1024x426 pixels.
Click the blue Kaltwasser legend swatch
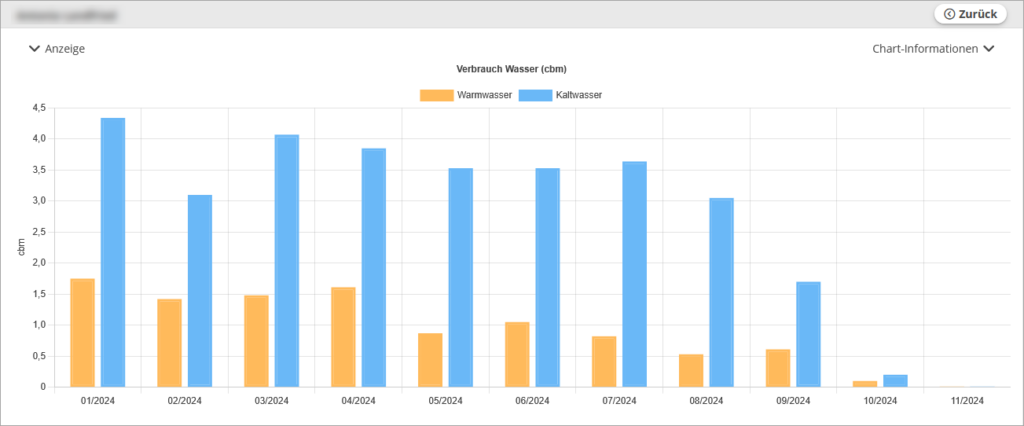click(x=534, y=95)
